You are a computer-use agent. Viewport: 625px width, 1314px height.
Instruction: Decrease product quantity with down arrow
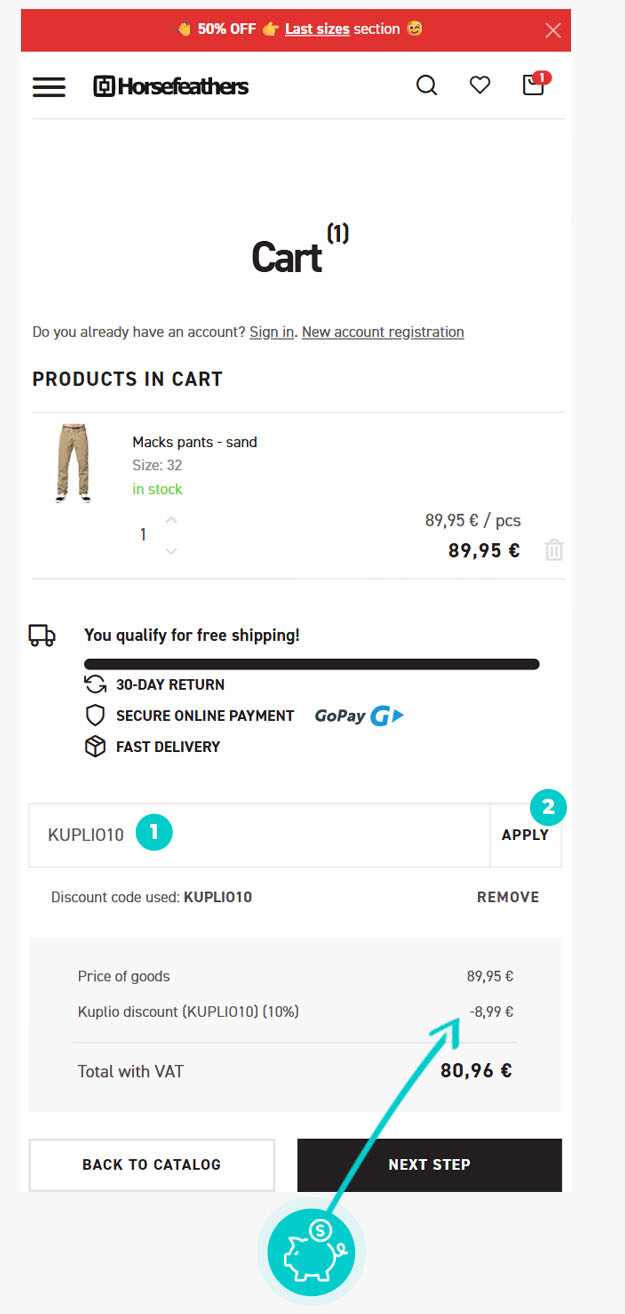tap(171, 551)
